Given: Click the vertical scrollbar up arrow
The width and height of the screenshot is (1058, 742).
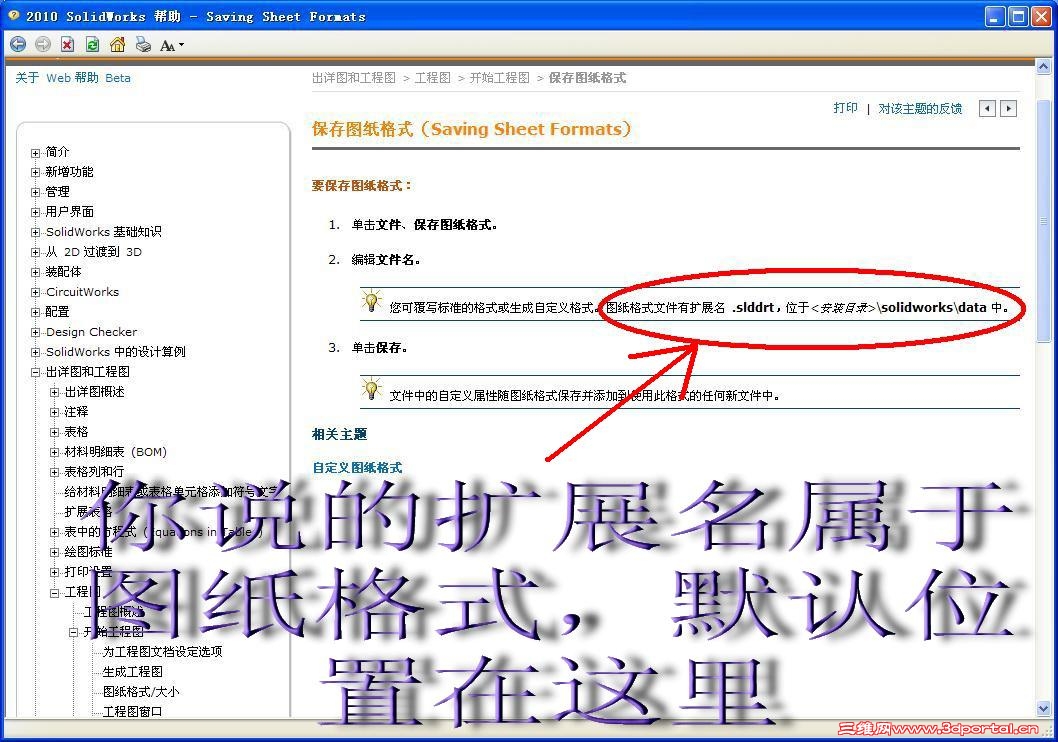Looking at the screenshot, I should [1044, 66].
